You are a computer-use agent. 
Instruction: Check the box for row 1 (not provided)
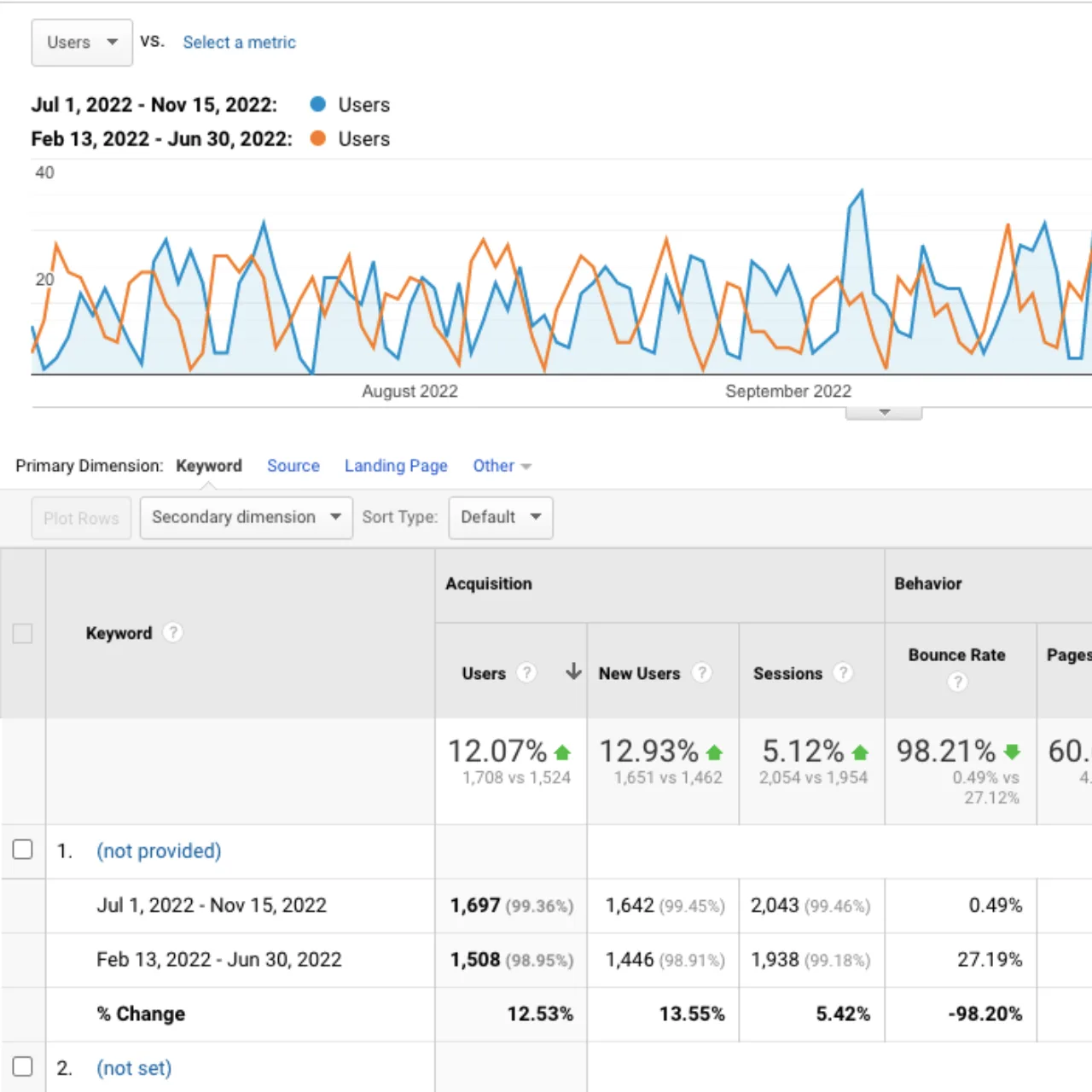tap(22, 850)
